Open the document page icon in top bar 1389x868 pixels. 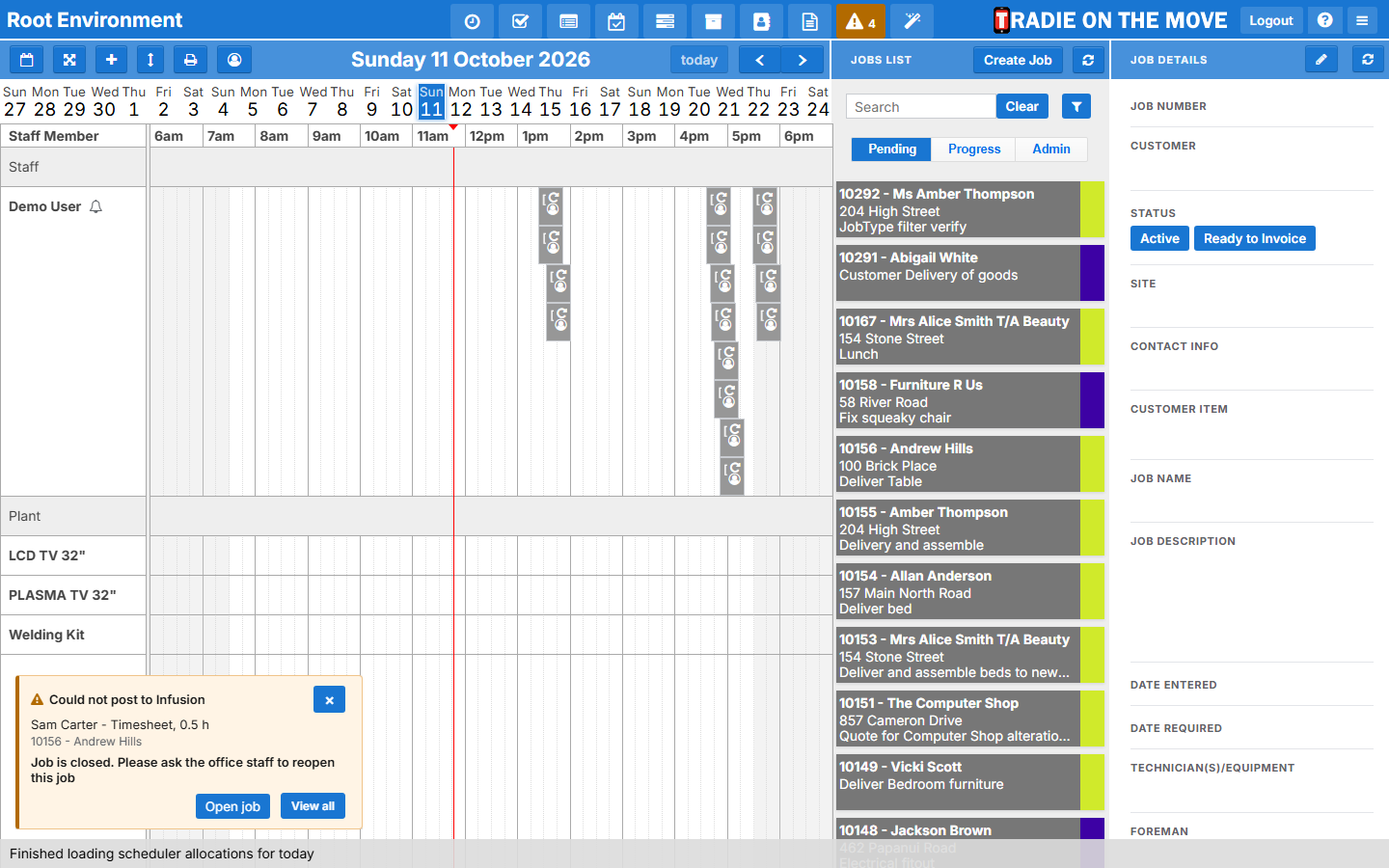(809, 20)
